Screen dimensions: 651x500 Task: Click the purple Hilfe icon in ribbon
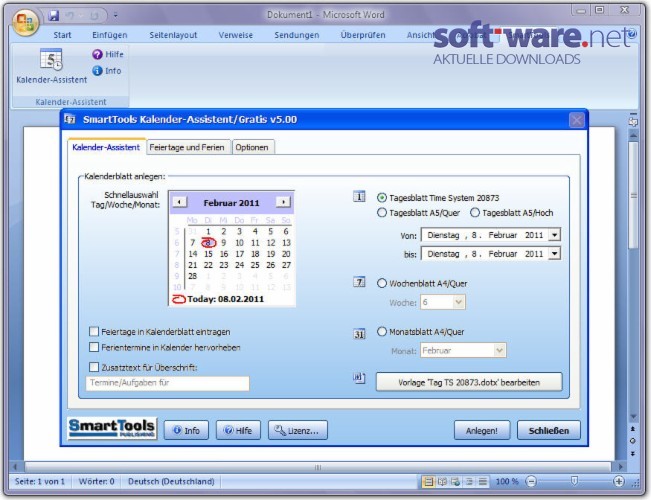click(97, 54)
